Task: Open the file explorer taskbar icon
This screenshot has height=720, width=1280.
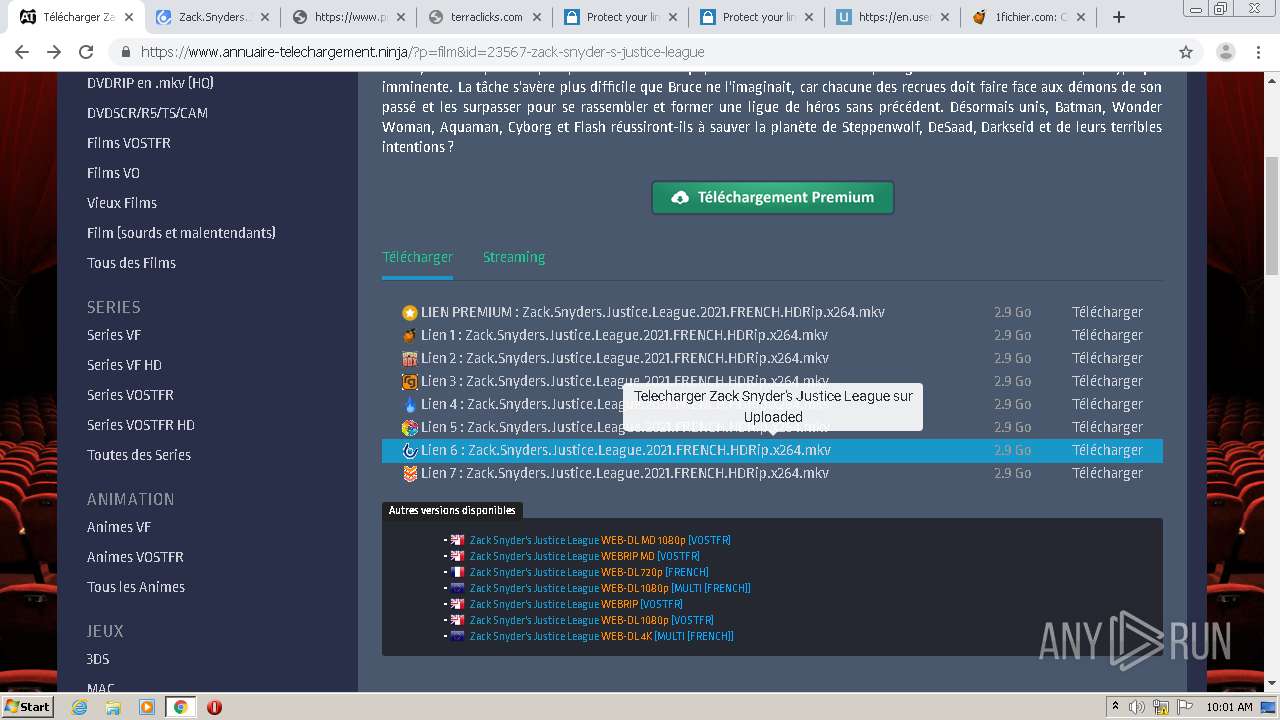Action: click(113, 707)
